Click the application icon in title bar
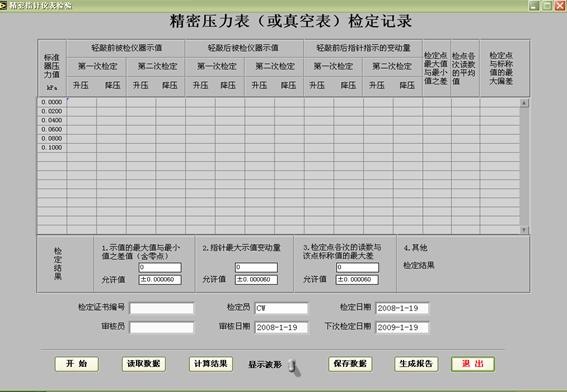This screenshot has width=567, height=392. [x=3, y=5]
